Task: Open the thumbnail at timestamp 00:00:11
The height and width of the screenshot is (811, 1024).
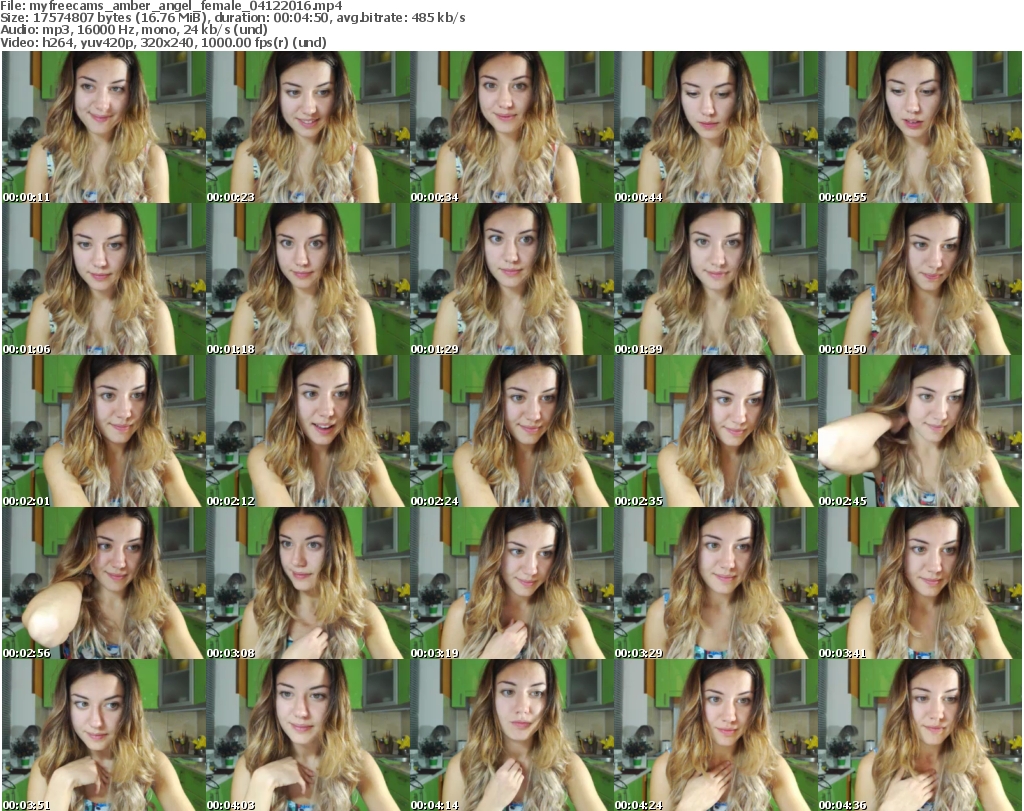Action: point(103,127)
